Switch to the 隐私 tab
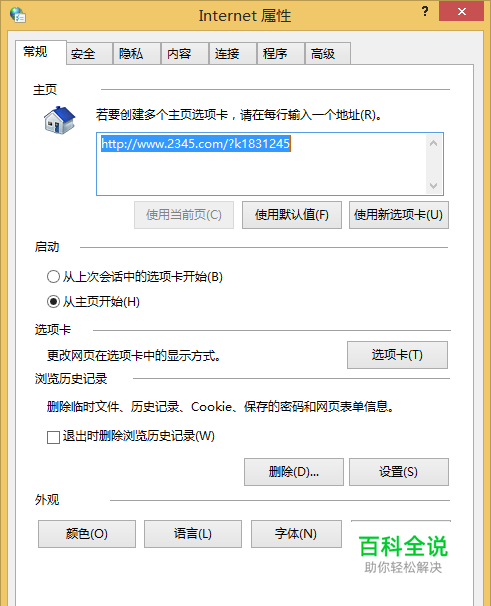Image resolution: width=491 pixels, height=606 pixels. click(137, 54)
